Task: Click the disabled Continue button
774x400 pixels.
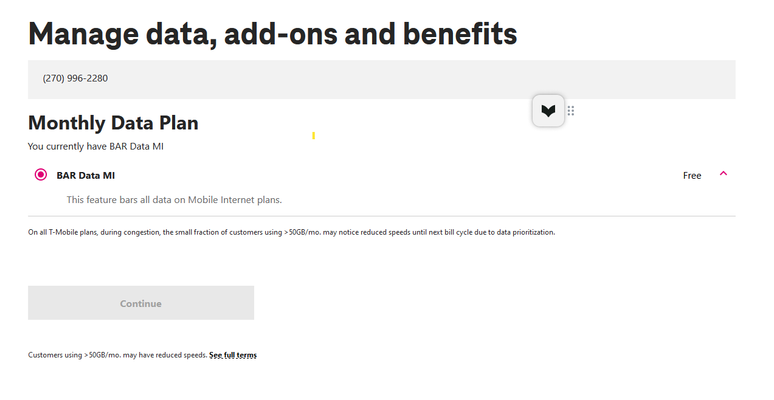Action: [x=141, y=303]
